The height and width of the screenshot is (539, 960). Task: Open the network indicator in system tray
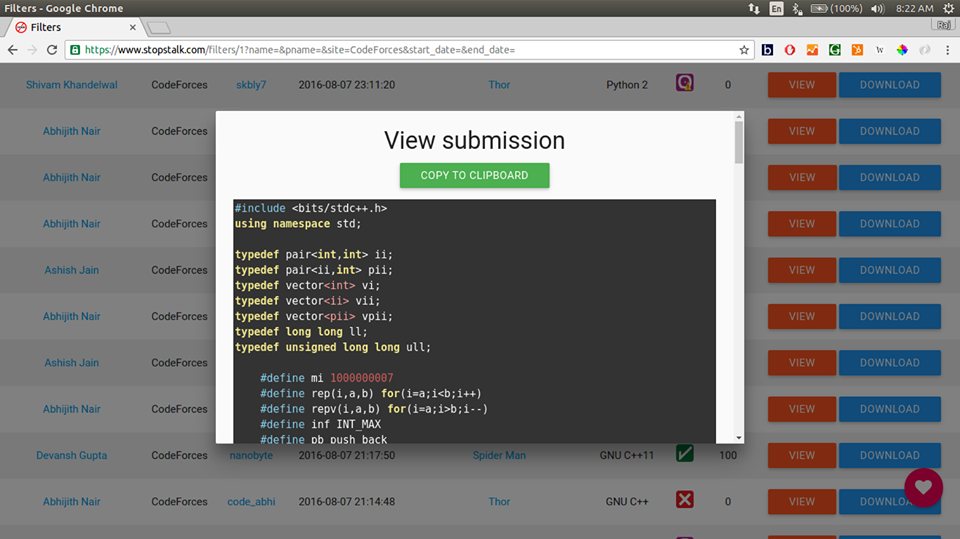[x=754, y=9]
